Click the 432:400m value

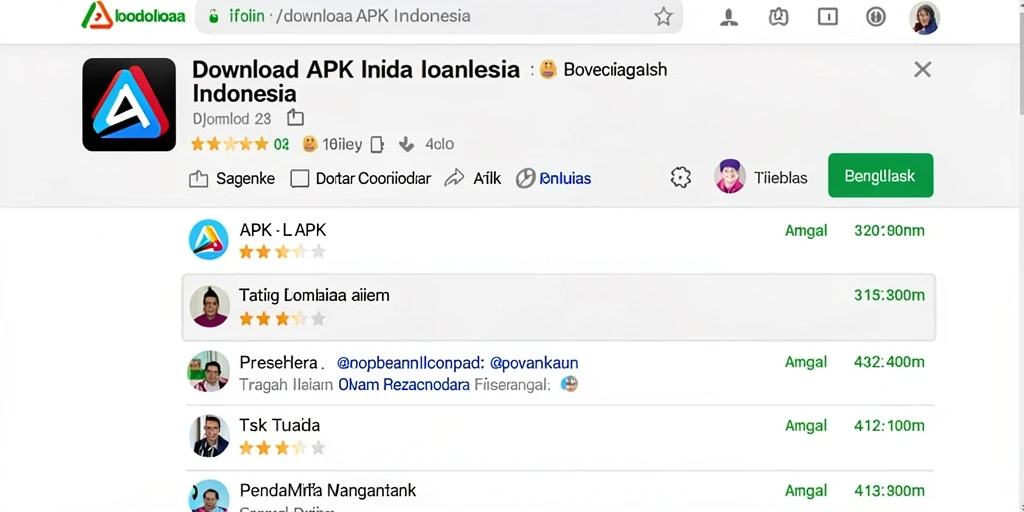[889, 362]
